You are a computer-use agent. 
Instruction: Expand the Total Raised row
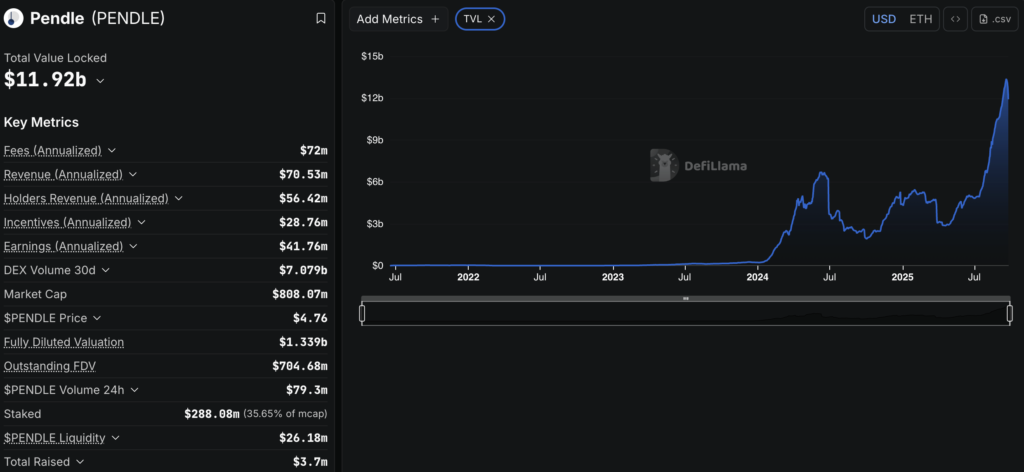pos(80,462)
